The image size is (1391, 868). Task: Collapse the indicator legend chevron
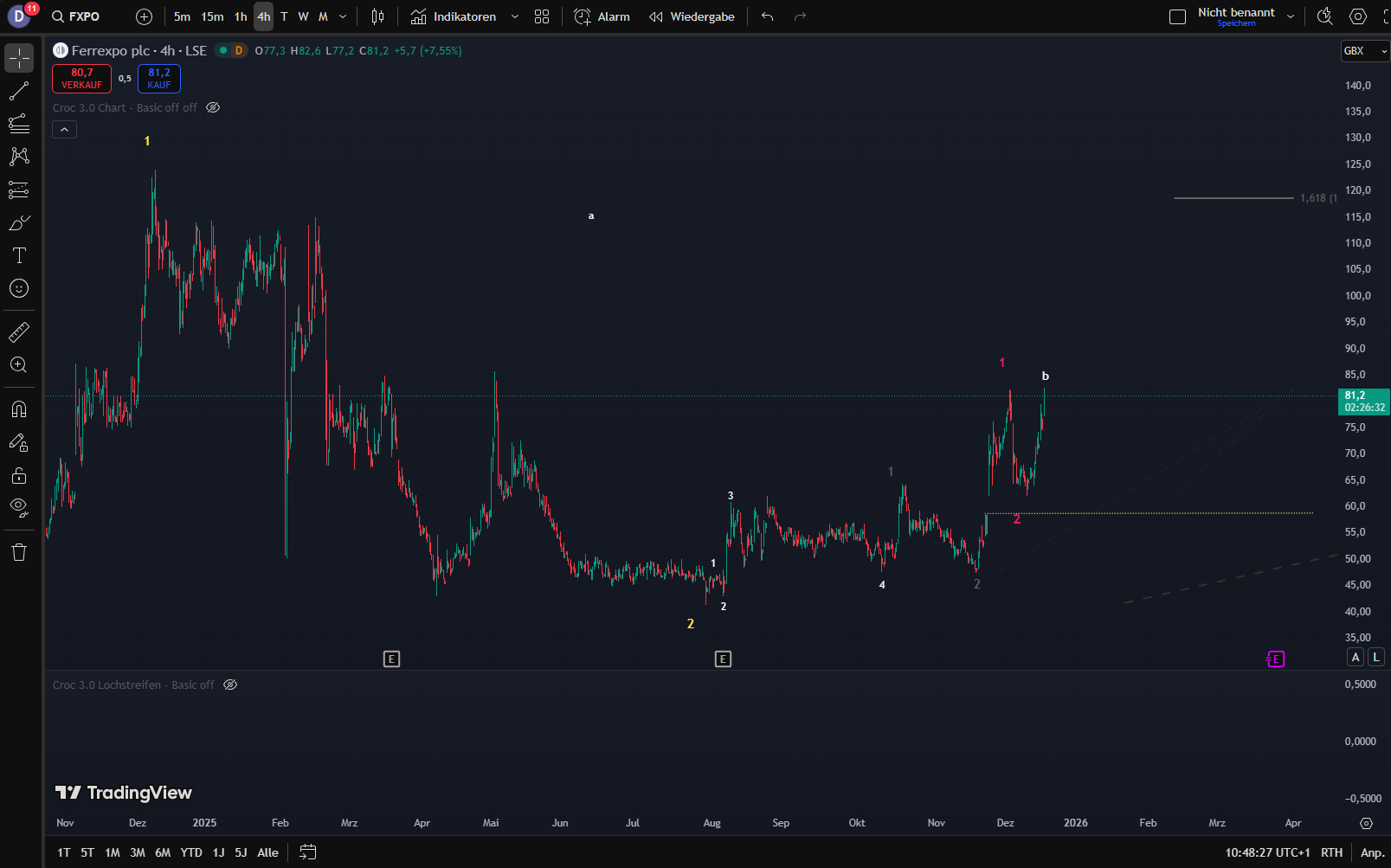[x=65, y=130]
